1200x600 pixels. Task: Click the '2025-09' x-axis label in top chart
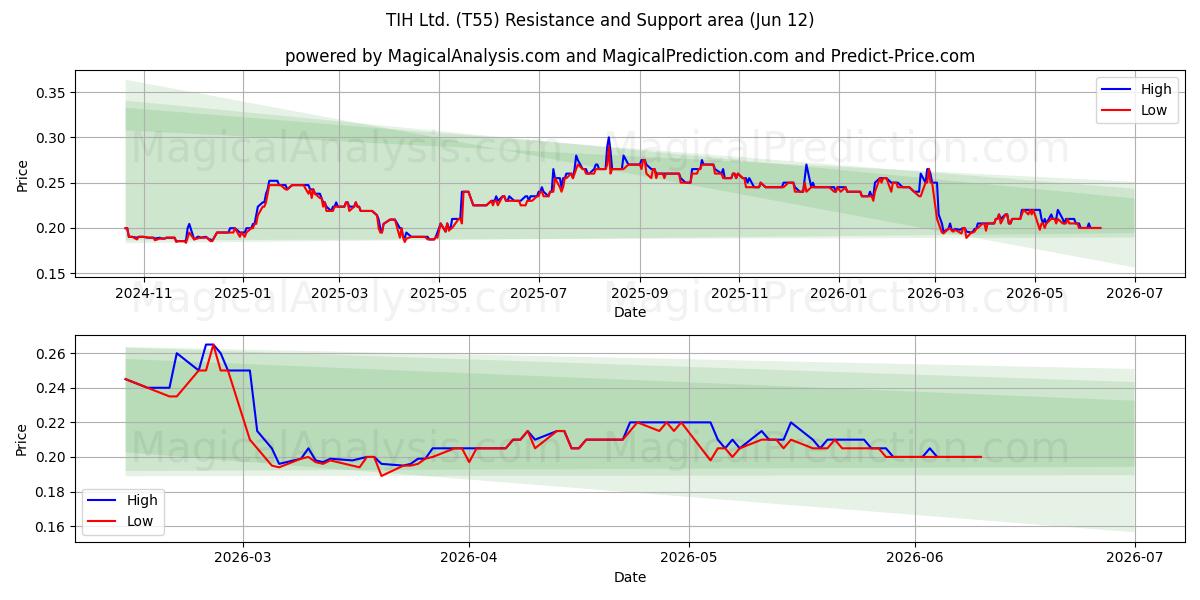[x=640, y=293]
